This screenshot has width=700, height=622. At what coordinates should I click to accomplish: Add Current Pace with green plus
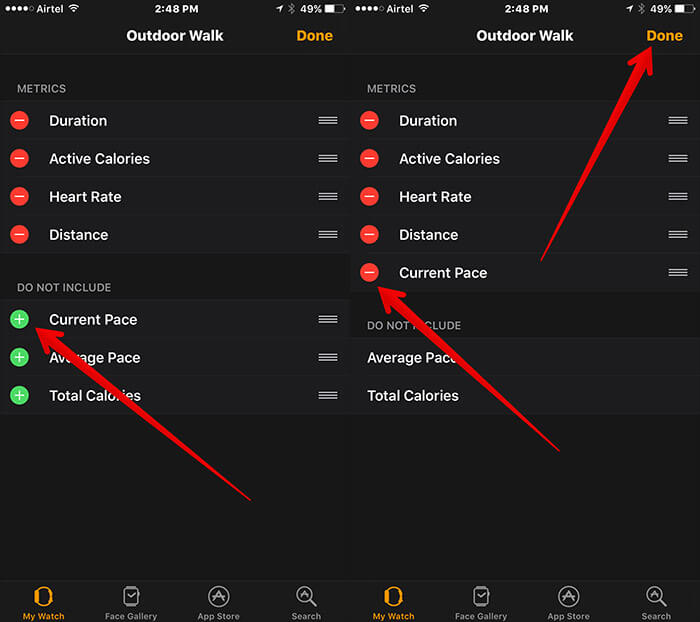tap(20, 319)
